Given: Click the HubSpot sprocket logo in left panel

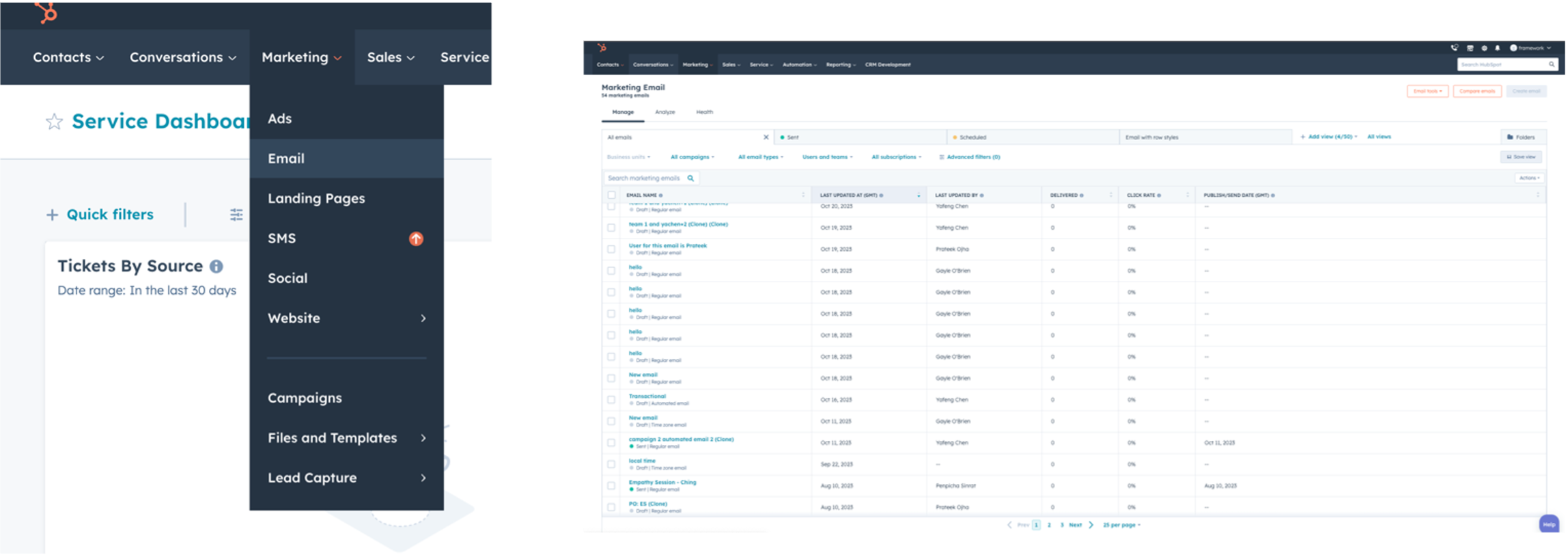Looking at the screenshot, I should click(x=47, y=12).
